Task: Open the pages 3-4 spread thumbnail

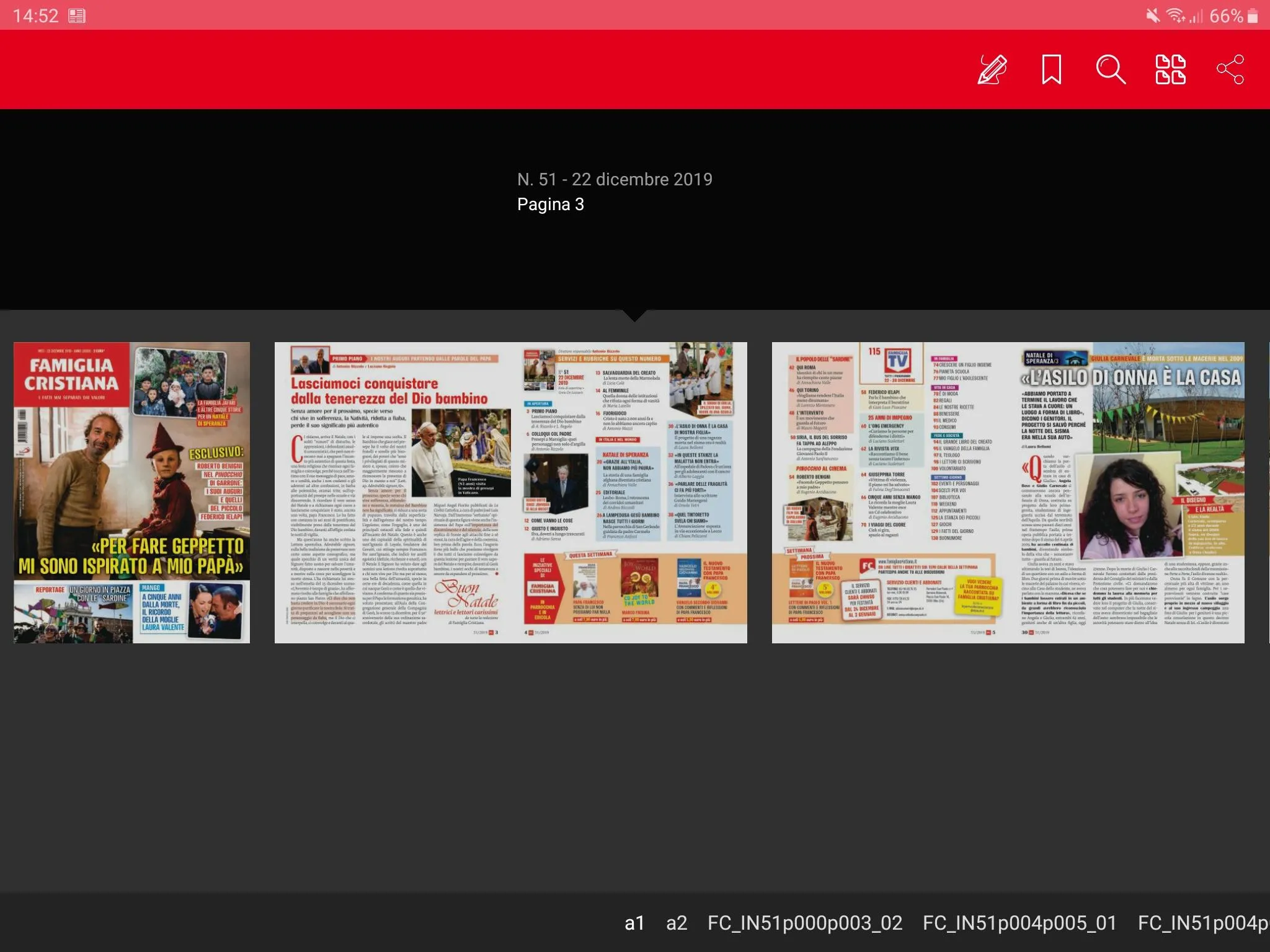Action: [x=510, y=492]
